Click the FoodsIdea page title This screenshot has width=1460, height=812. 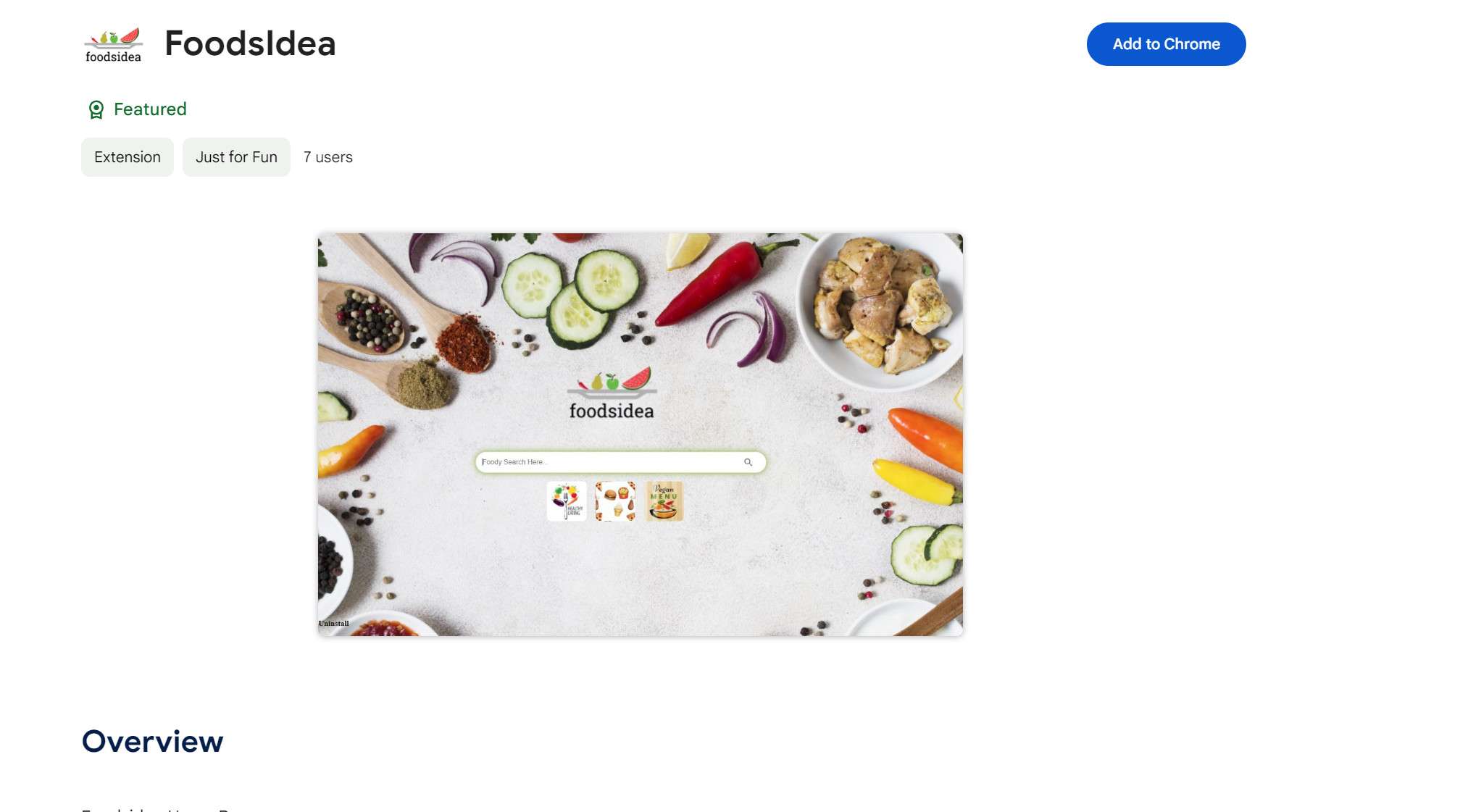coord(250,43)
